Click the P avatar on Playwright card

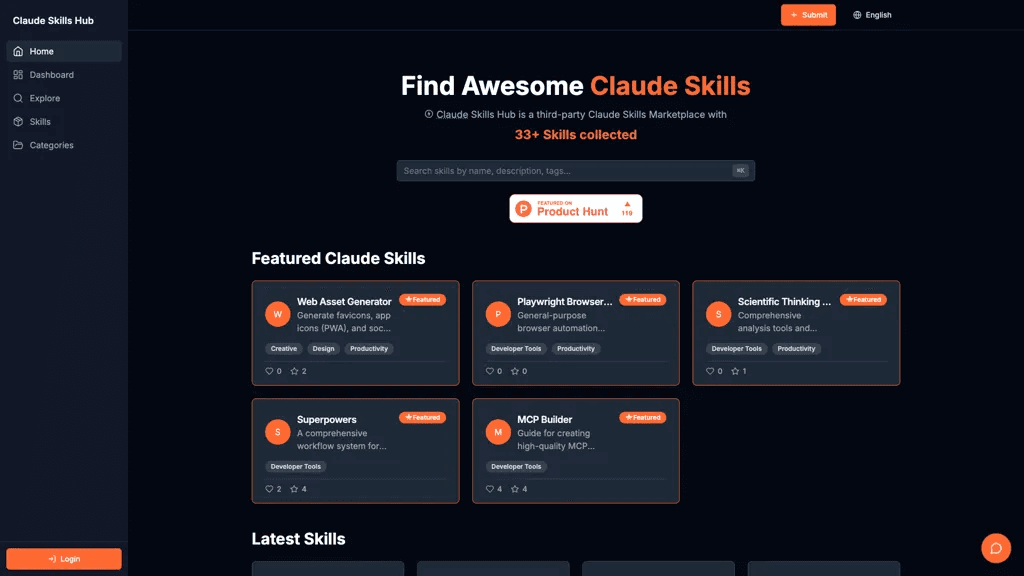[498, 314]
